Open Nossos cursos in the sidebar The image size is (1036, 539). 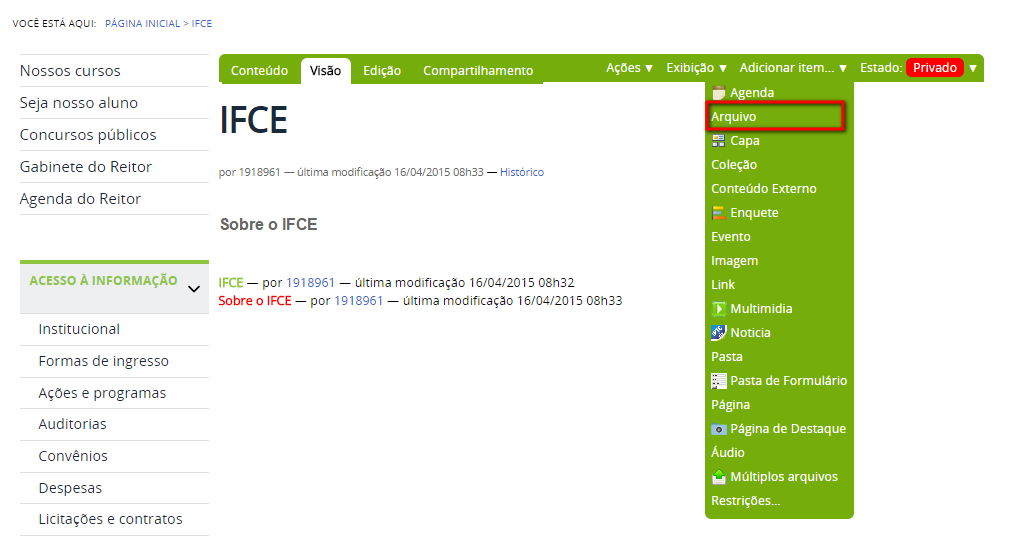70,71
